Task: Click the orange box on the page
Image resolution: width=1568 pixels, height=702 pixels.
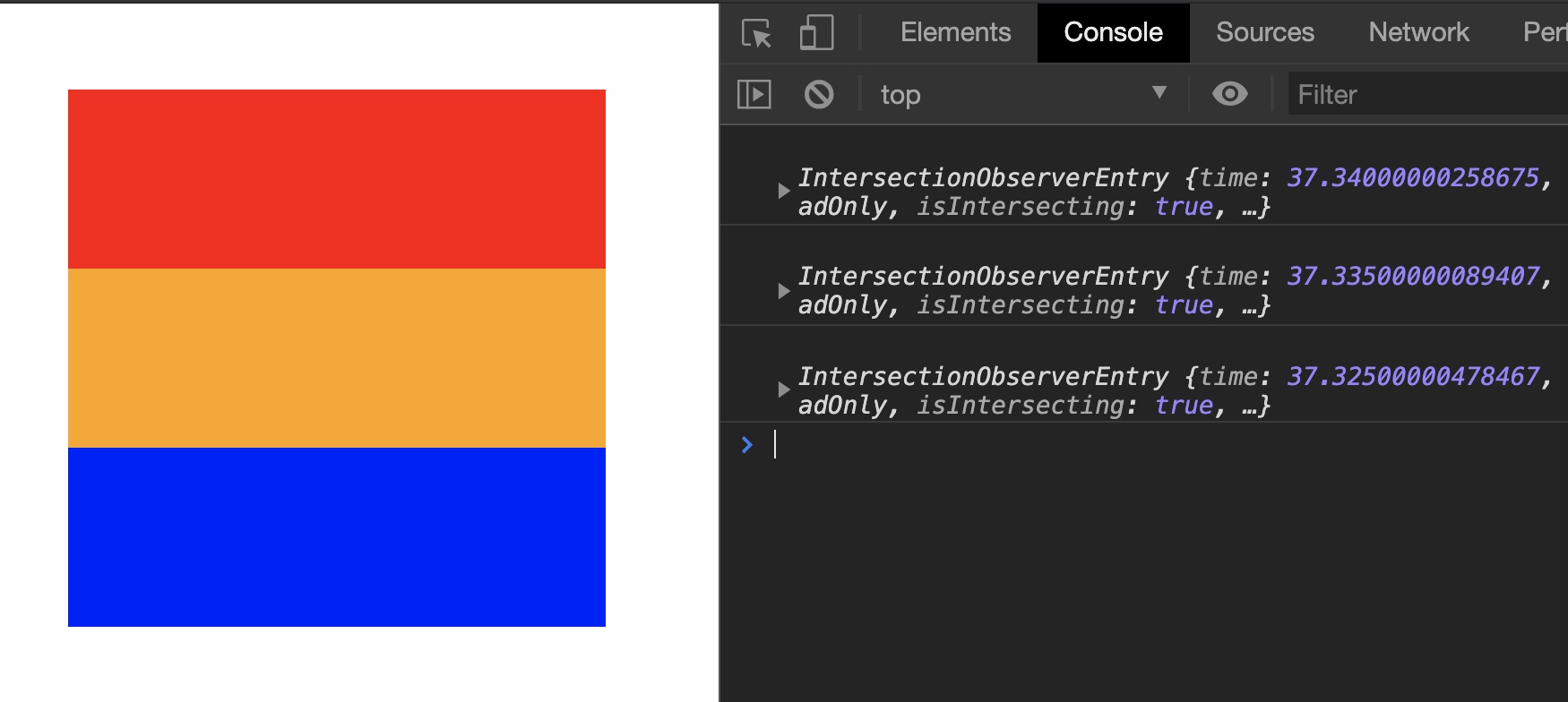Action: click(337, 358)
